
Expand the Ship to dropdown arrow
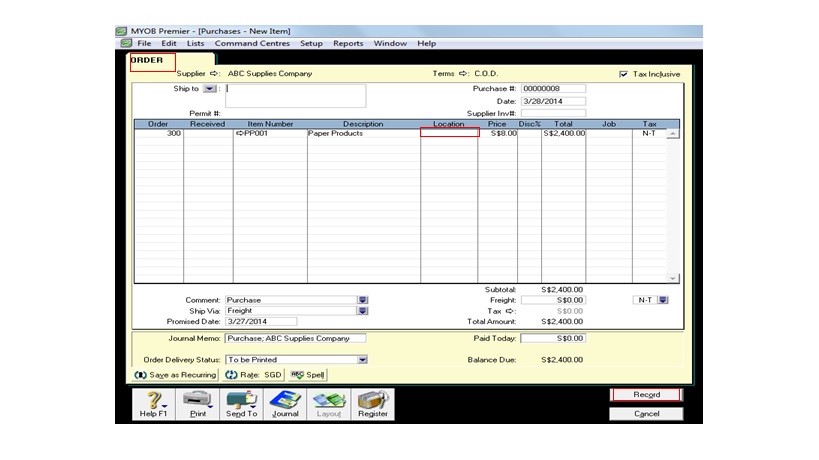(209, 89)
